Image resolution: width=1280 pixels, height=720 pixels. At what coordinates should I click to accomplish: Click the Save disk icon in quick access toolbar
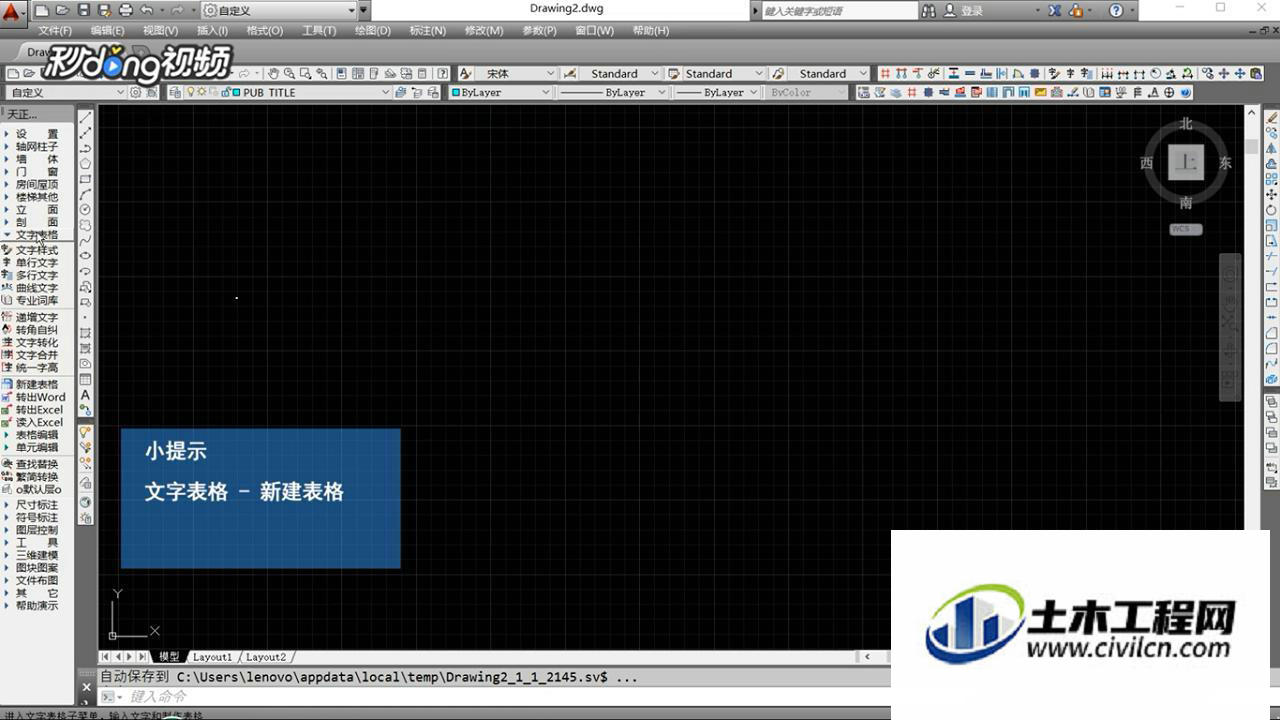[83, 10]
